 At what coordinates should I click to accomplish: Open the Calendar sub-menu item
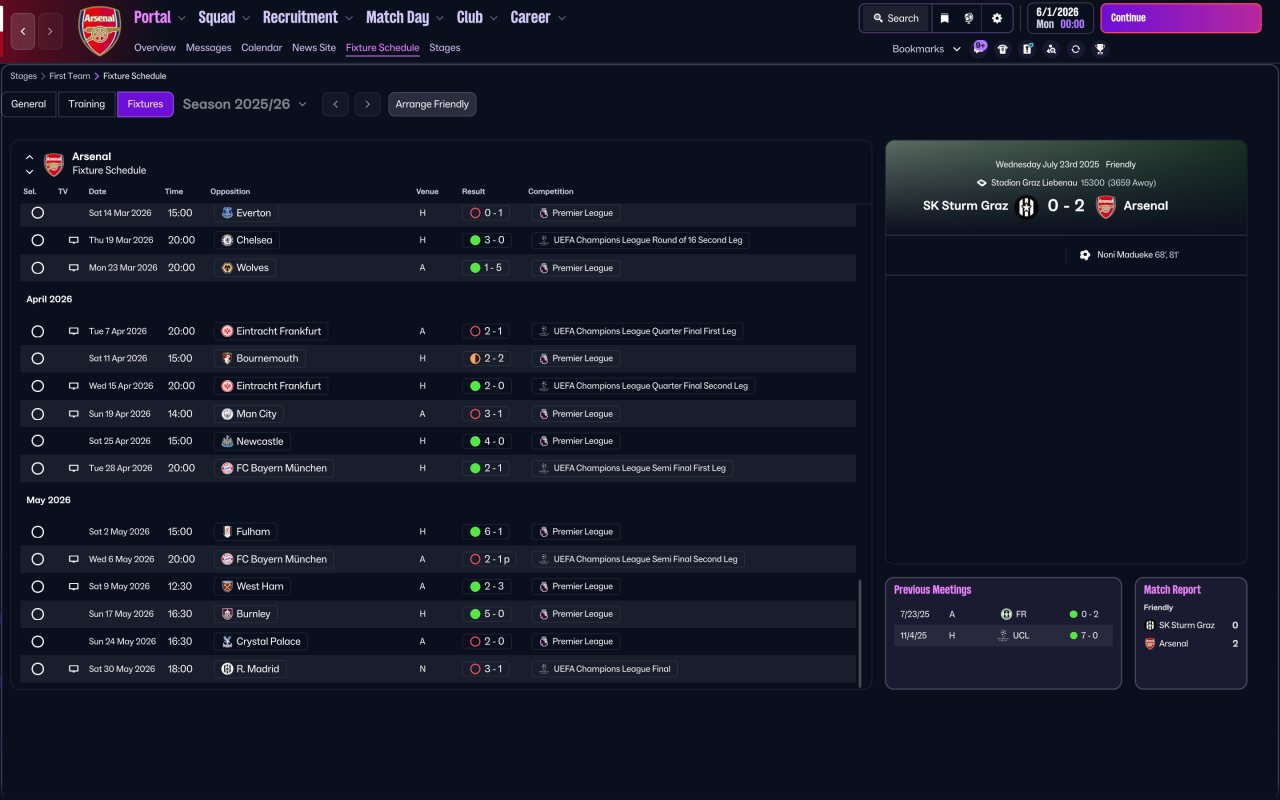tap(261, 48)
